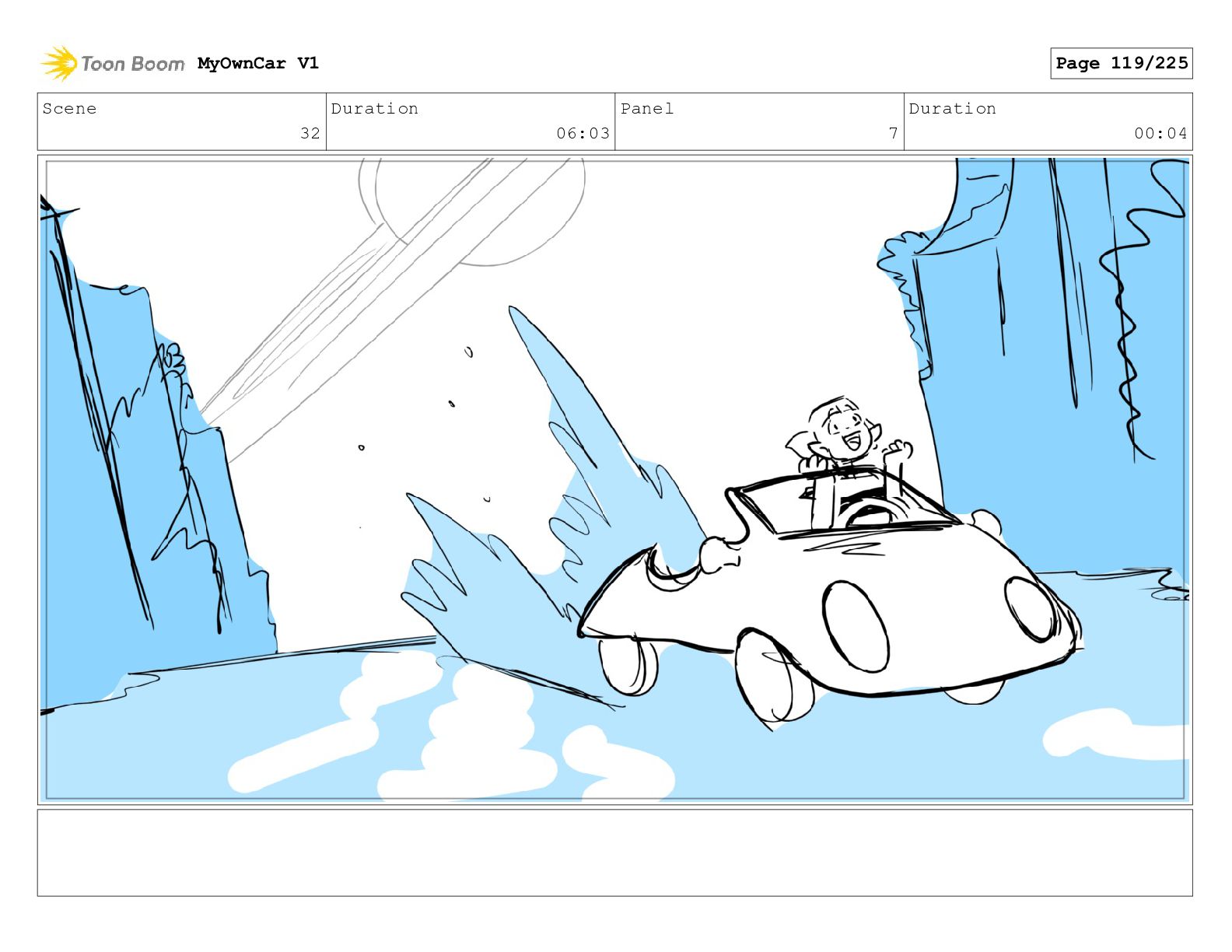
Task: Select the MyOwnCar V1 title
Action: tap(258, 63)
